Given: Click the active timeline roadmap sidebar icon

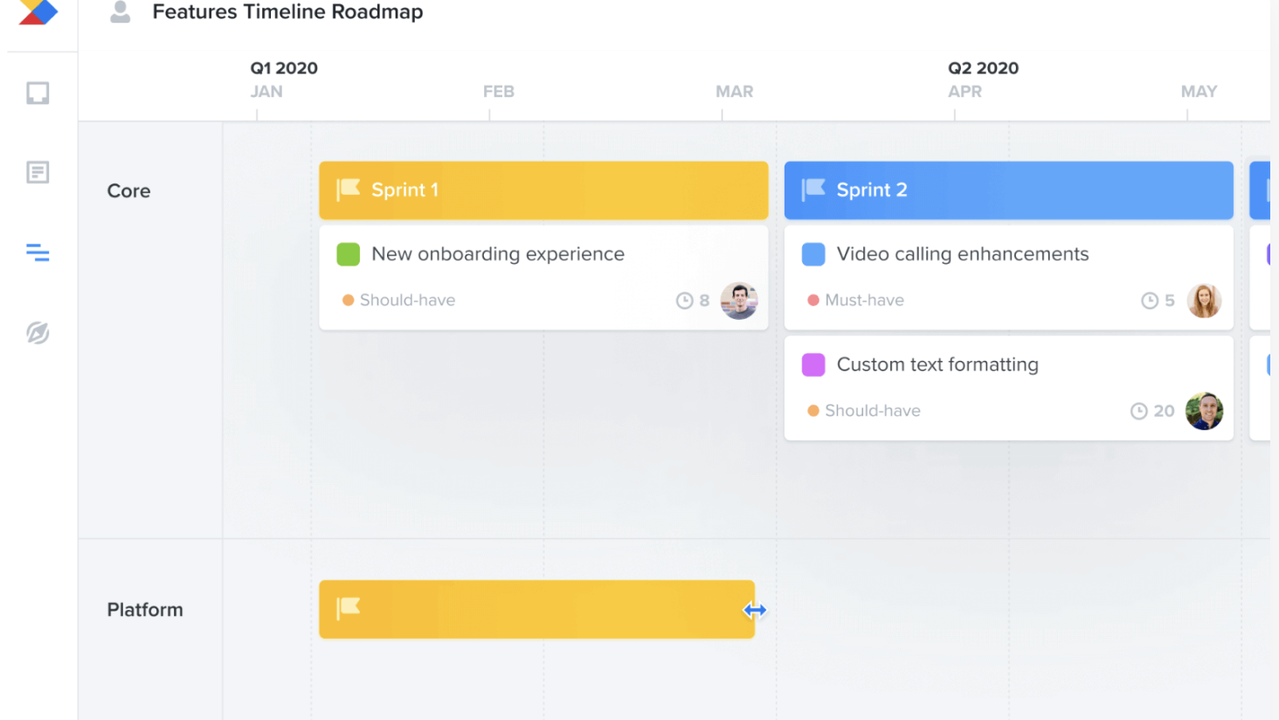Looking at the screenshot, I should tap(37, 253).
